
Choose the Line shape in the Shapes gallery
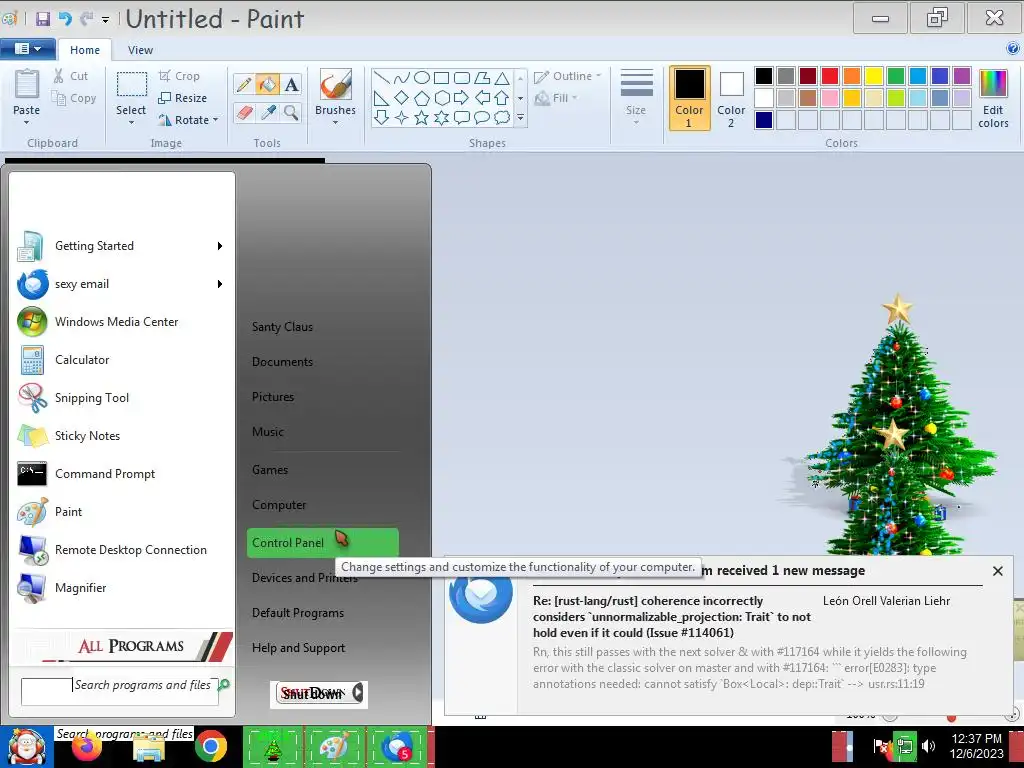[382, 78]
